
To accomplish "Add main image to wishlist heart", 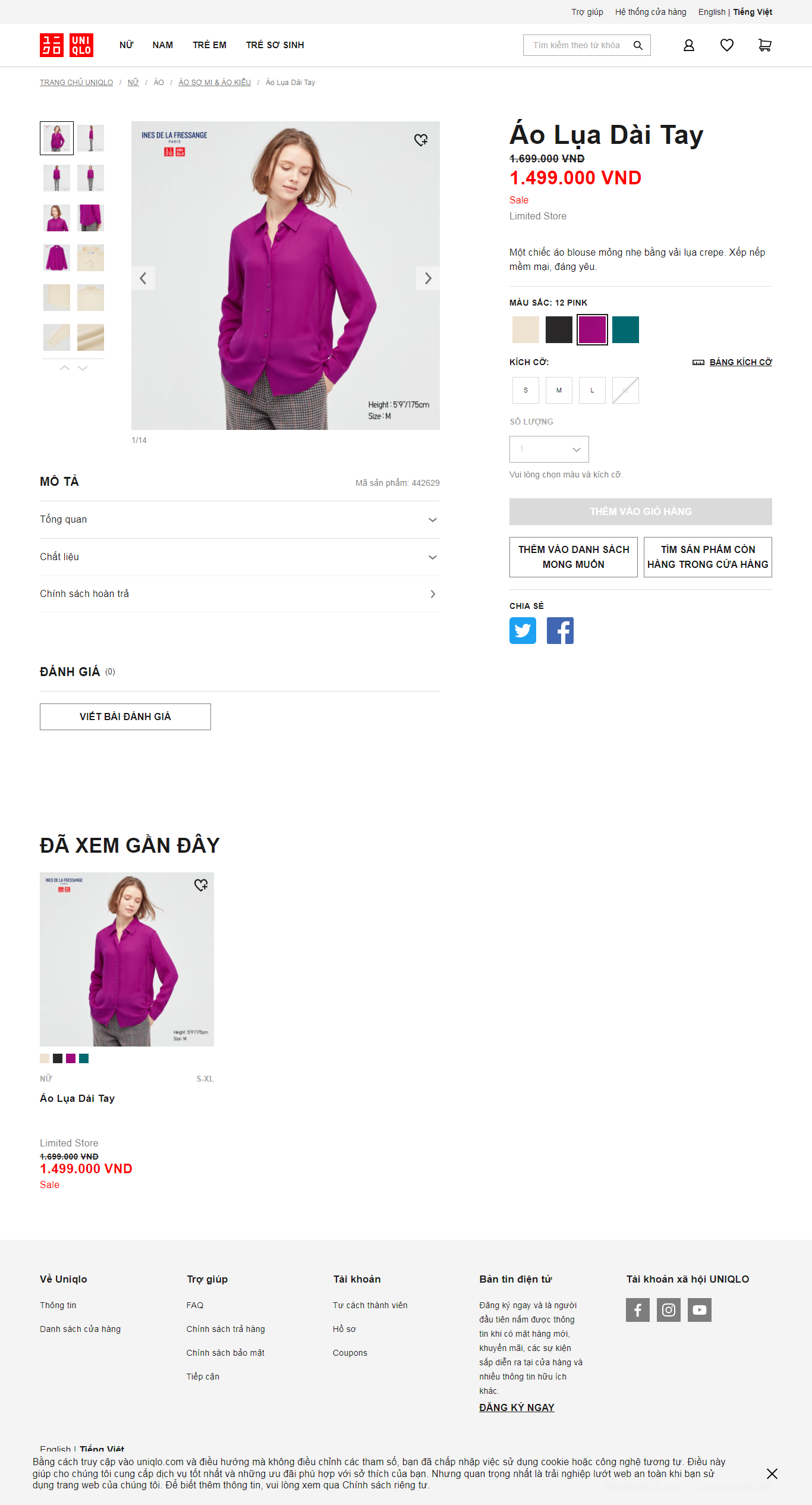I will [421, 140].
